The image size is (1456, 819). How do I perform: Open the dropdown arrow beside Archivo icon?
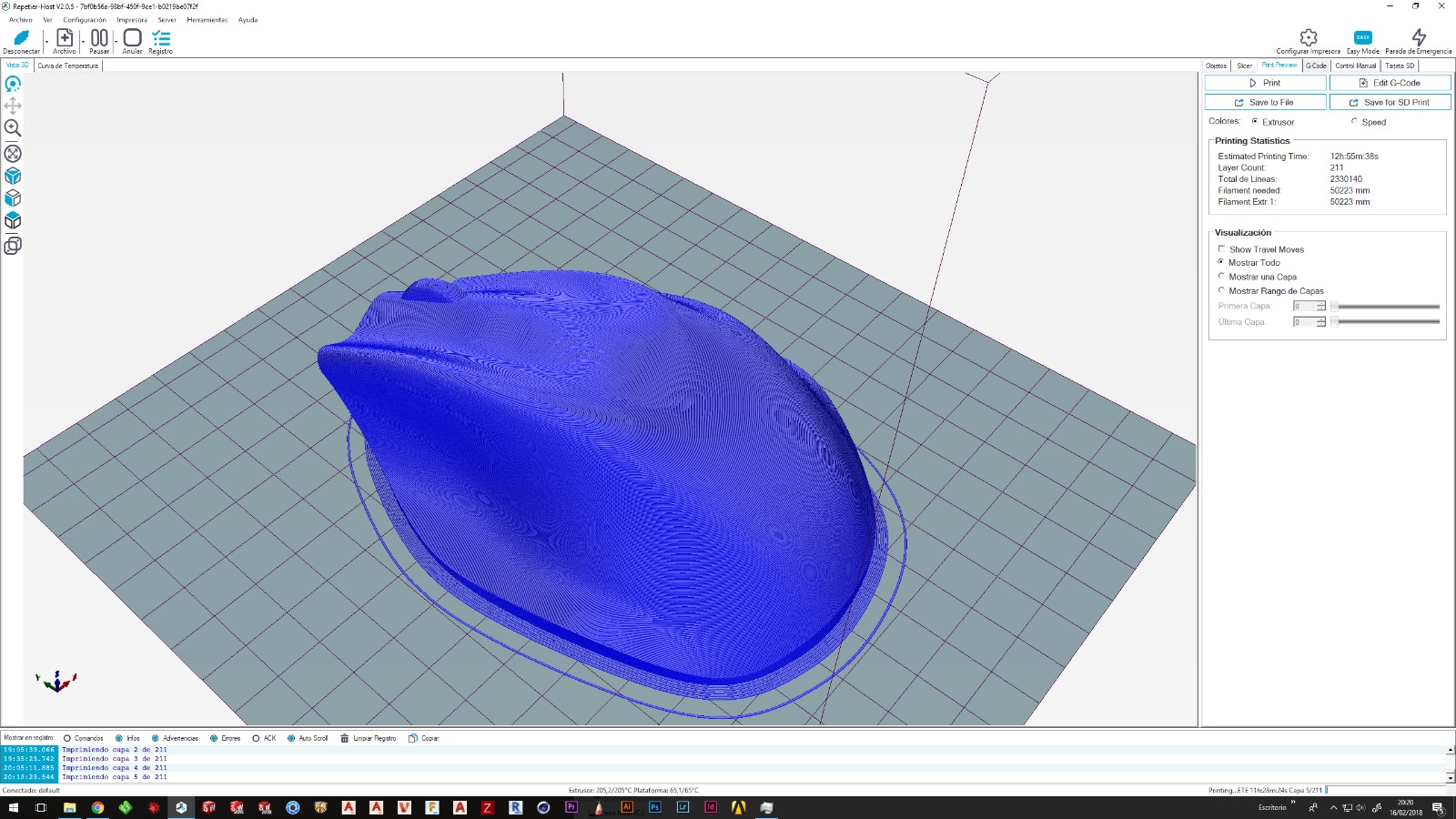point(83,41)
